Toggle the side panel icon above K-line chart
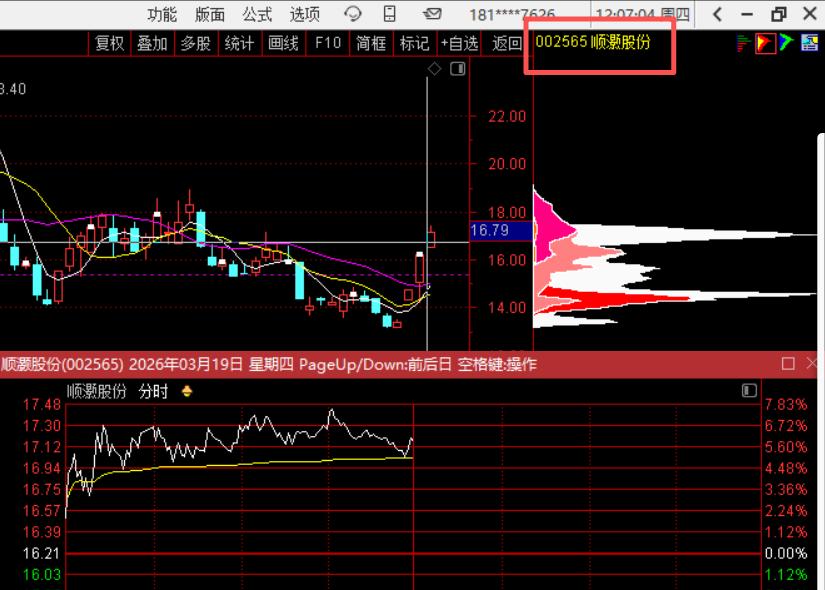Image resolution: width=825 pixels, height=590 pixels. pos(458,68)
